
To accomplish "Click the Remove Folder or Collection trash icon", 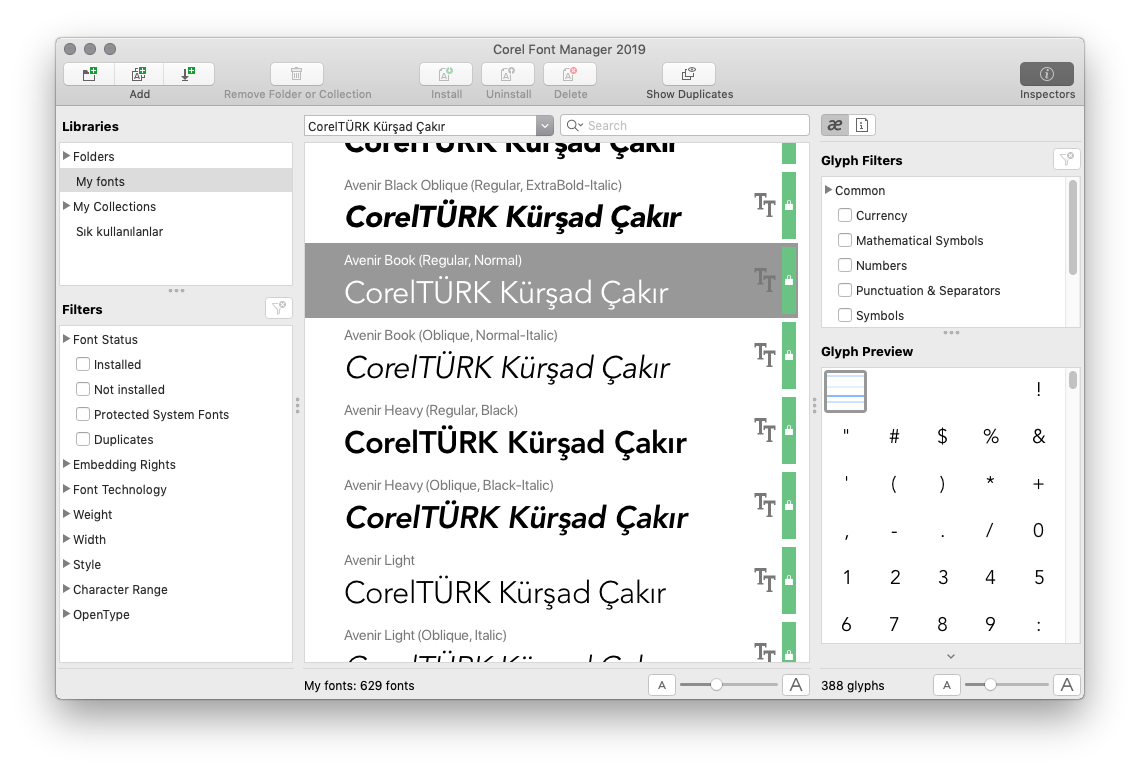I will click(296, 73).
